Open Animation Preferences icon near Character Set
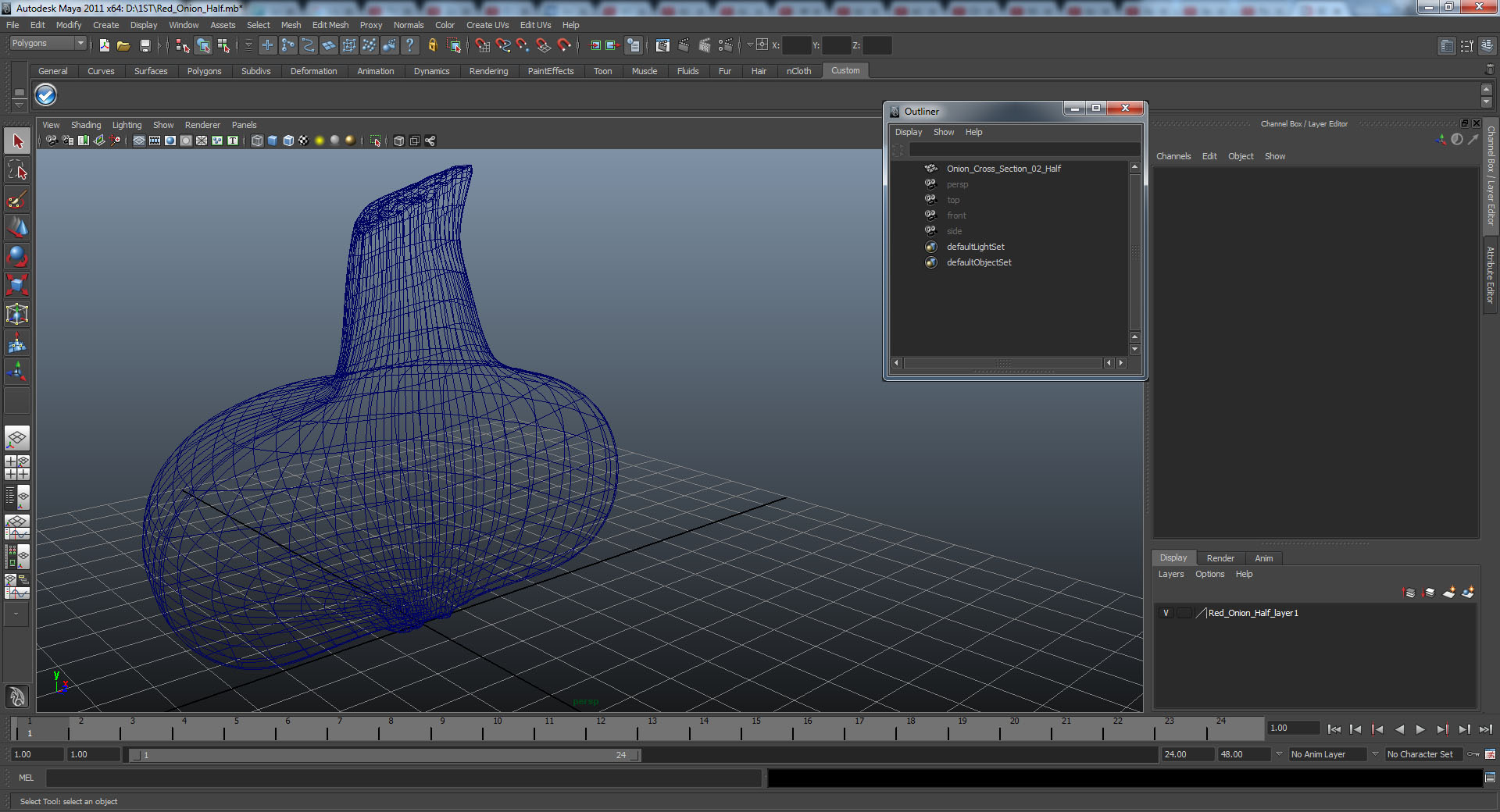The width and height of the screenshot is (1500, 812). [x=1491, y=754]
